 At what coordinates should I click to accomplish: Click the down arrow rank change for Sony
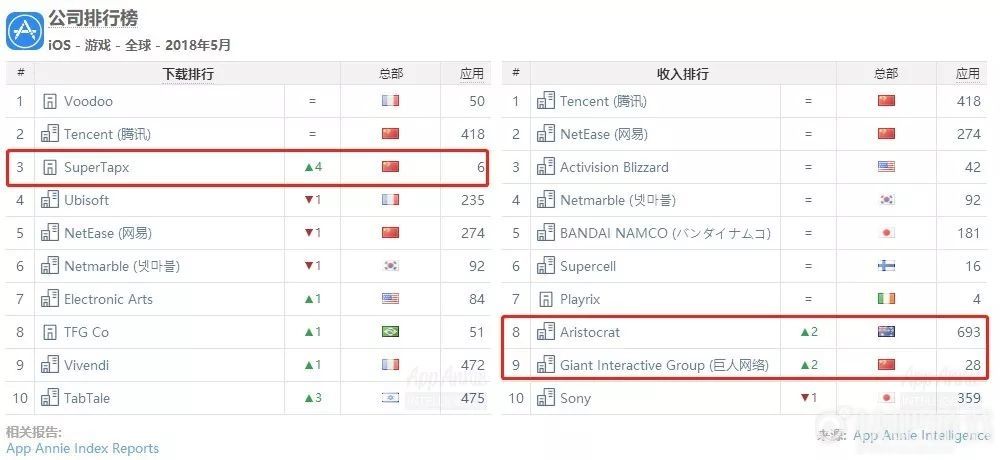coord(808,398)
